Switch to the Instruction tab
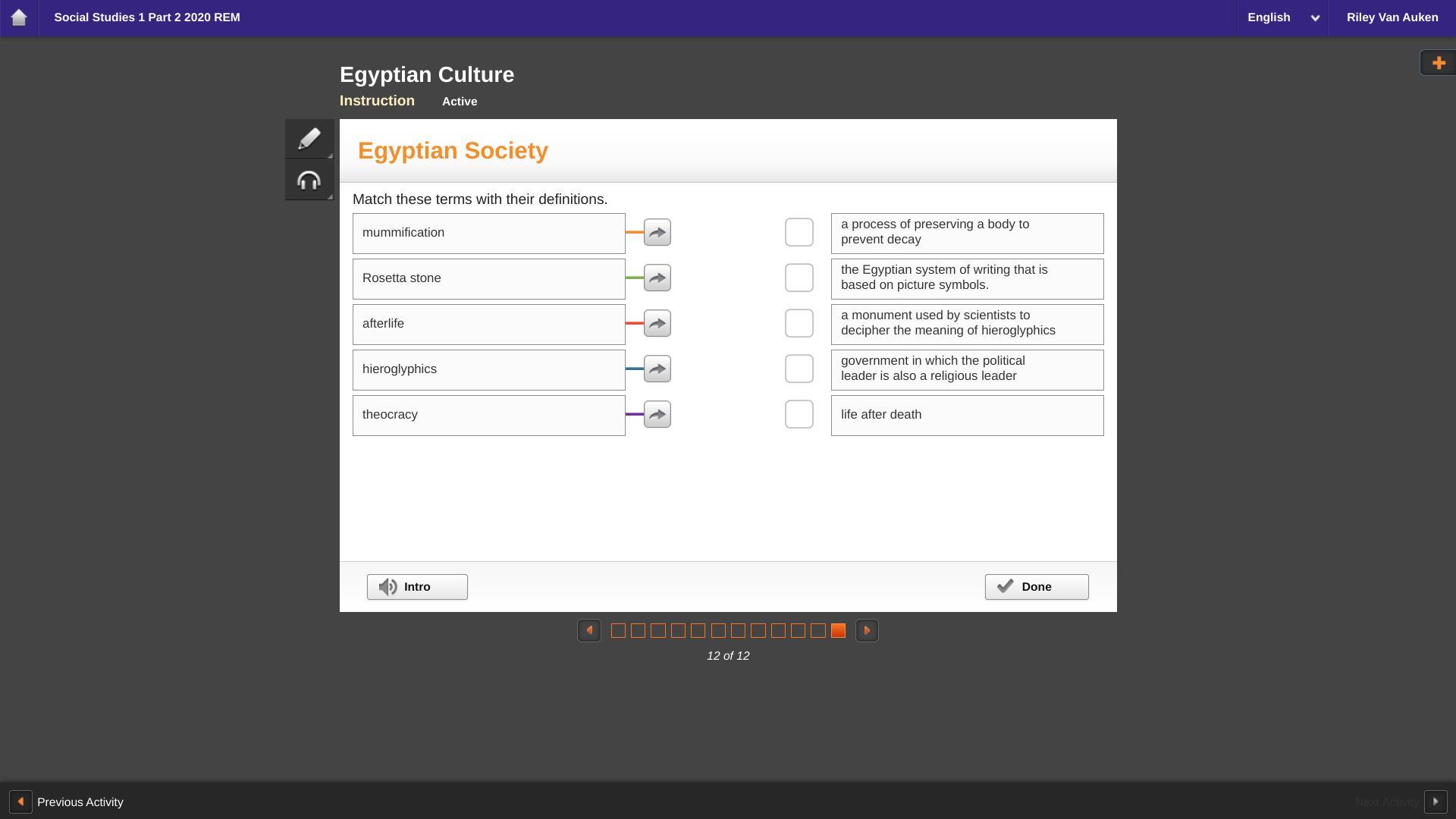 coord(377,101)
